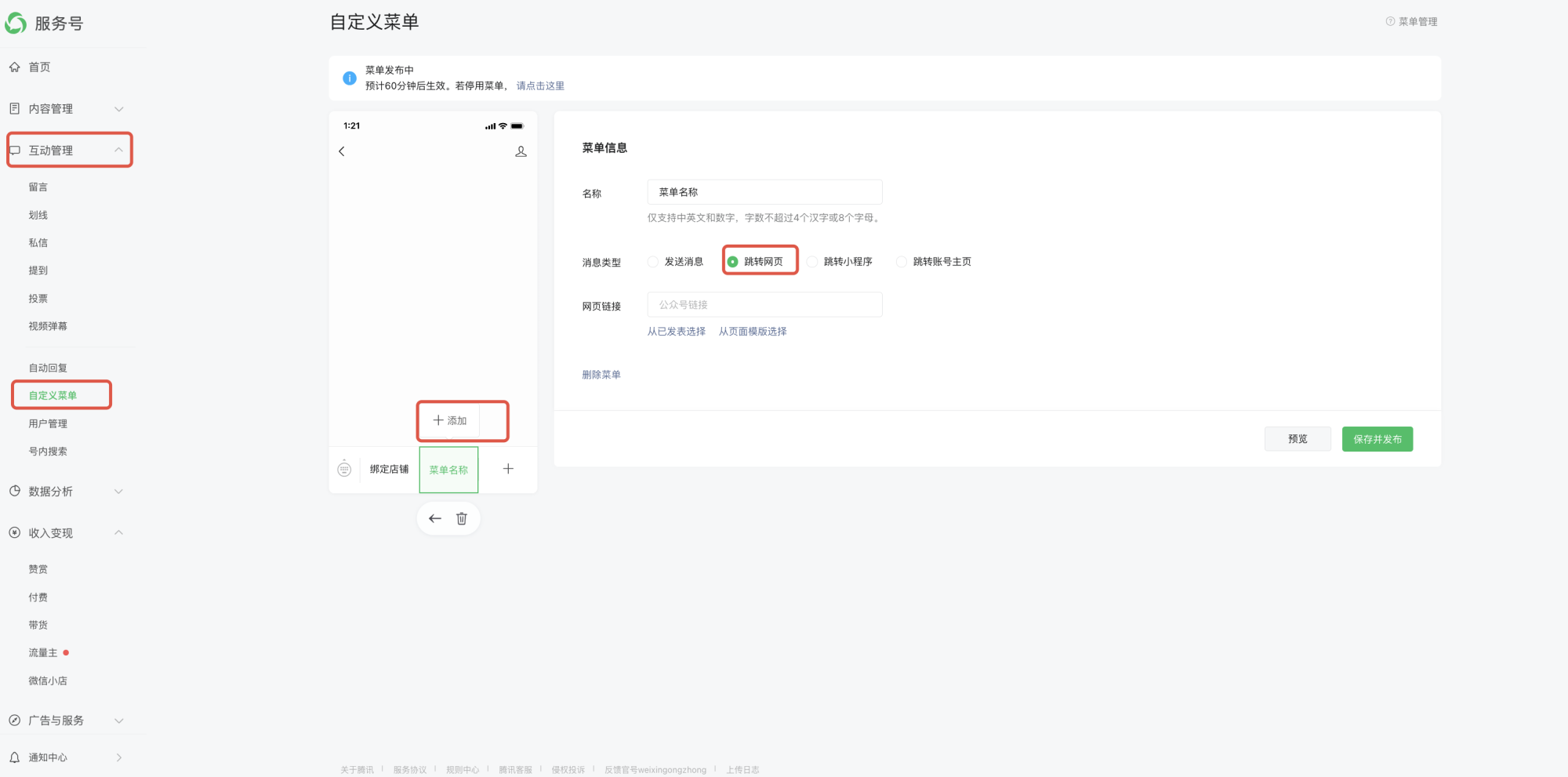Click the keyboard toggle icon in phone preview

[344, 469]
